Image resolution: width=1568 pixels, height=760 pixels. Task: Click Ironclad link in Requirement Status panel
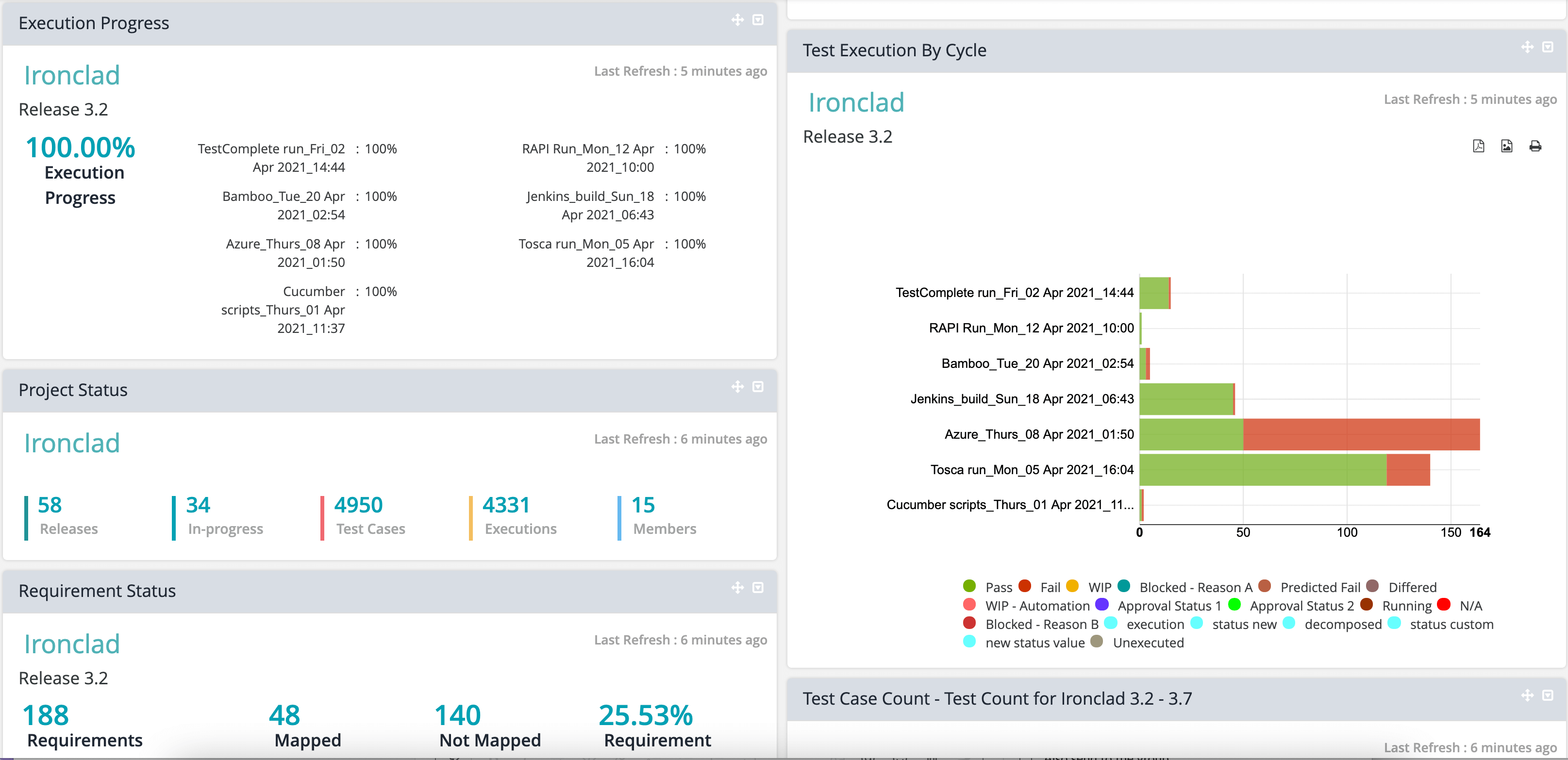[x=72, y=644]
